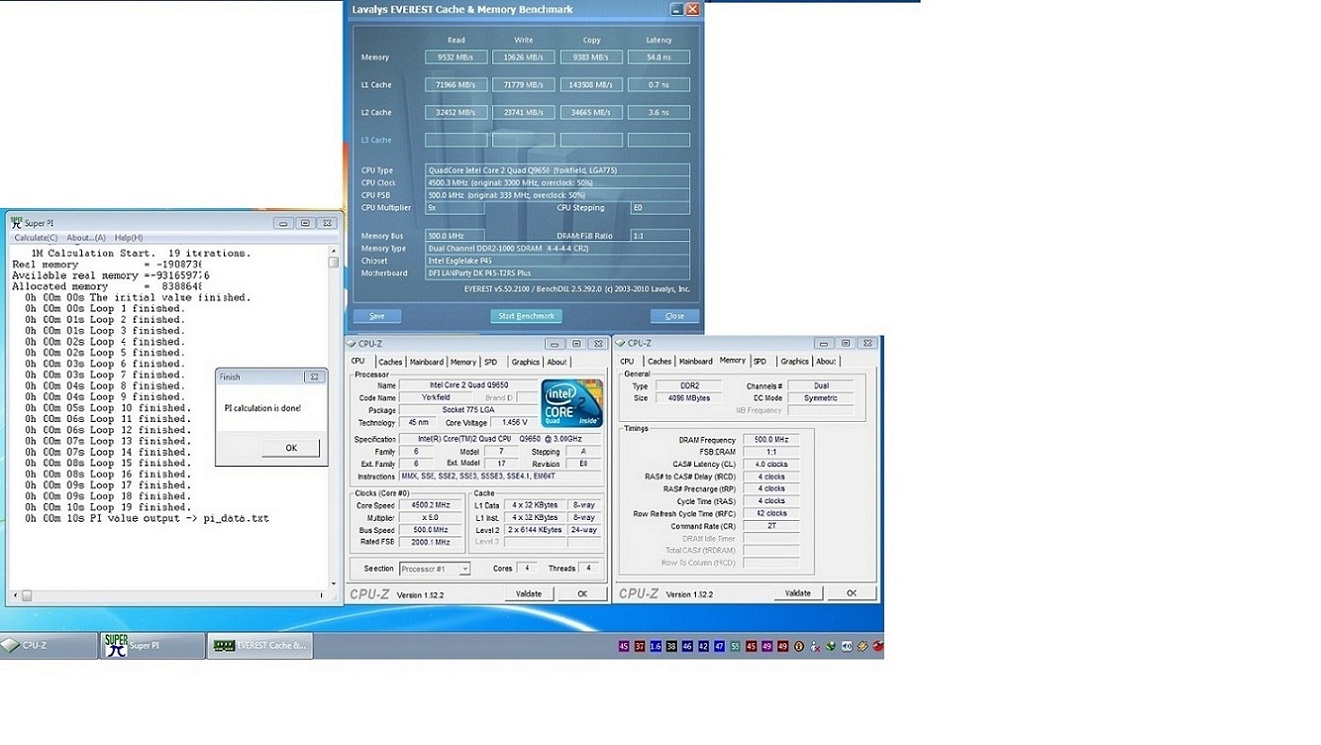
Task: Switch to Super PI taskbar button
Action: click(x=153, y=646)
